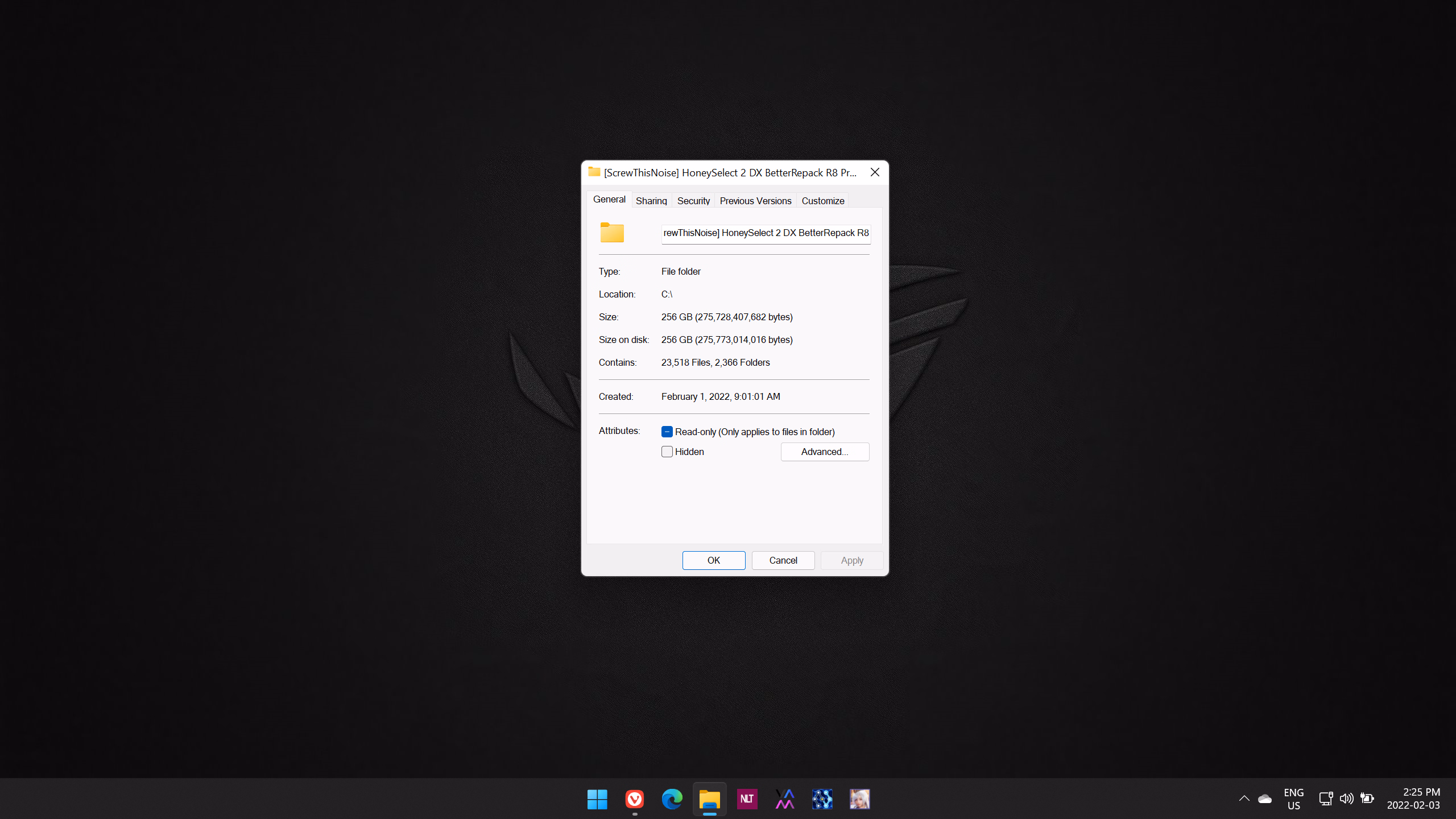Open the volume speaker tray icon
The height and width of the screenshot is (819, 1456).
pos(1346,799)
